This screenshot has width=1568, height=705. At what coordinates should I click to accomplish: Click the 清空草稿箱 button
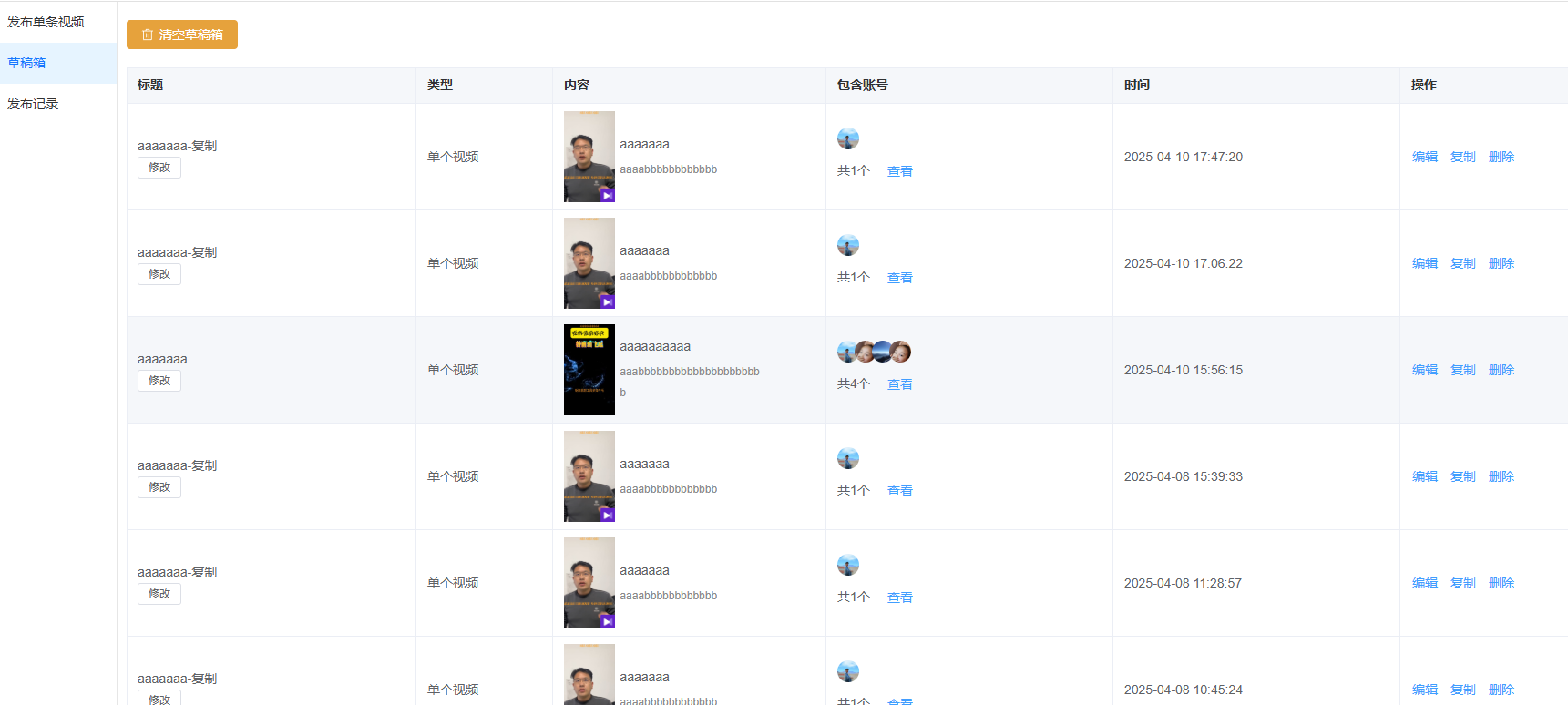click(x=182, y=35)
